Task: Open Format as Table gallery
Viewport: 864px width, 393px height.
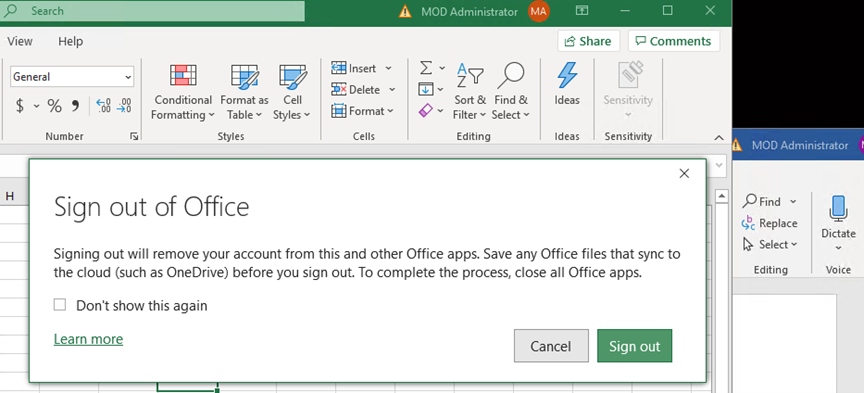Action: 244,91
